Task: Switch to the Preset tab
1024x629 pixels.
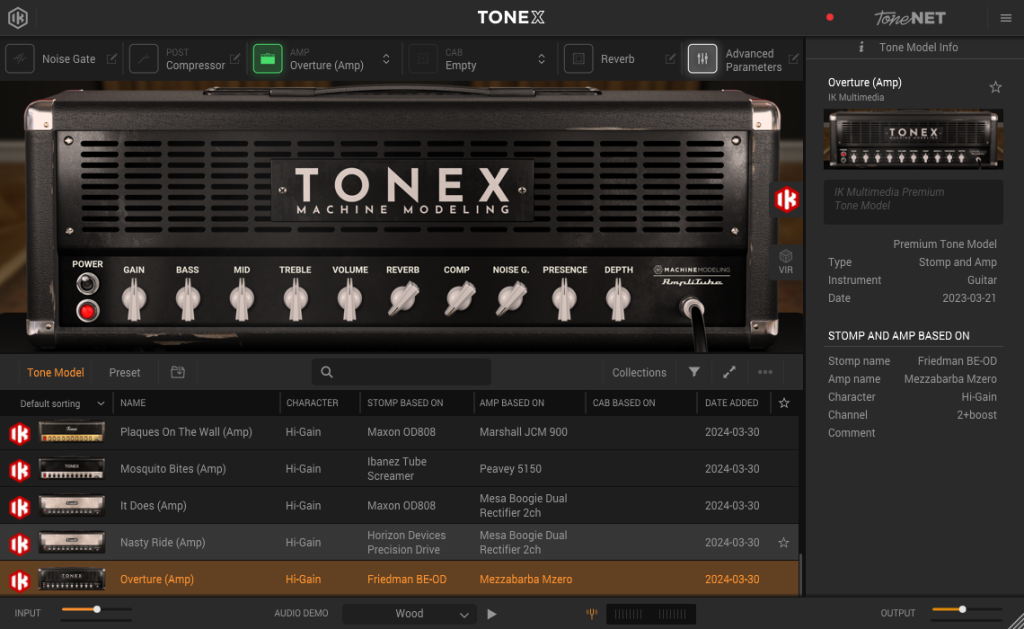Action: [124, 372]
